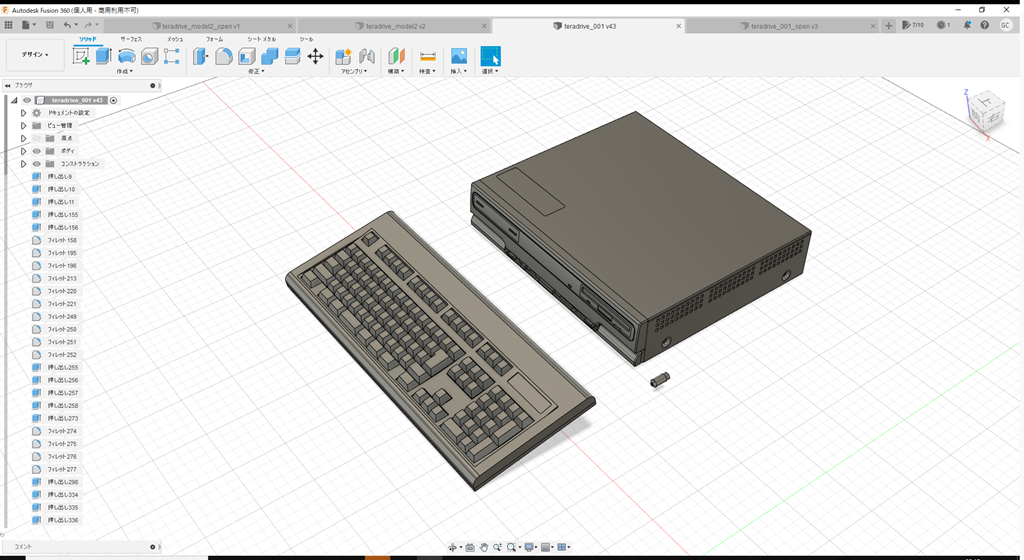Viewport: 1024px width, 560px height.
Task: Open the 作成 menu label
Action: [x=124, y=72]
